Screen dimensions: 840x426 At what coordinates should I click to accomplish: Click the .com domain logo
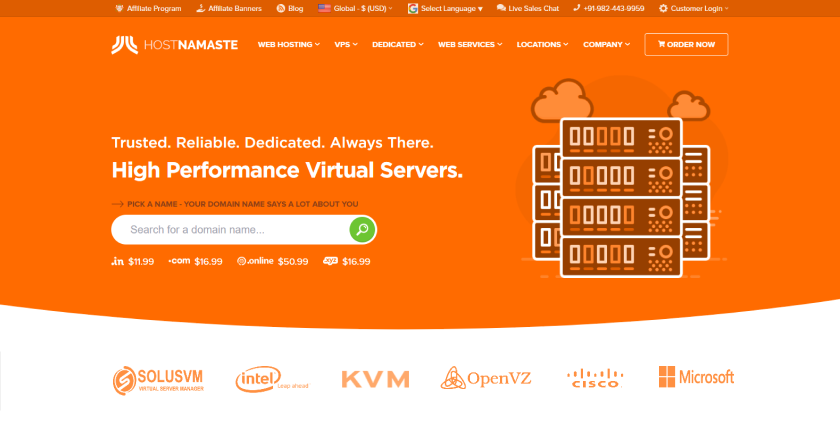(179, 261)
